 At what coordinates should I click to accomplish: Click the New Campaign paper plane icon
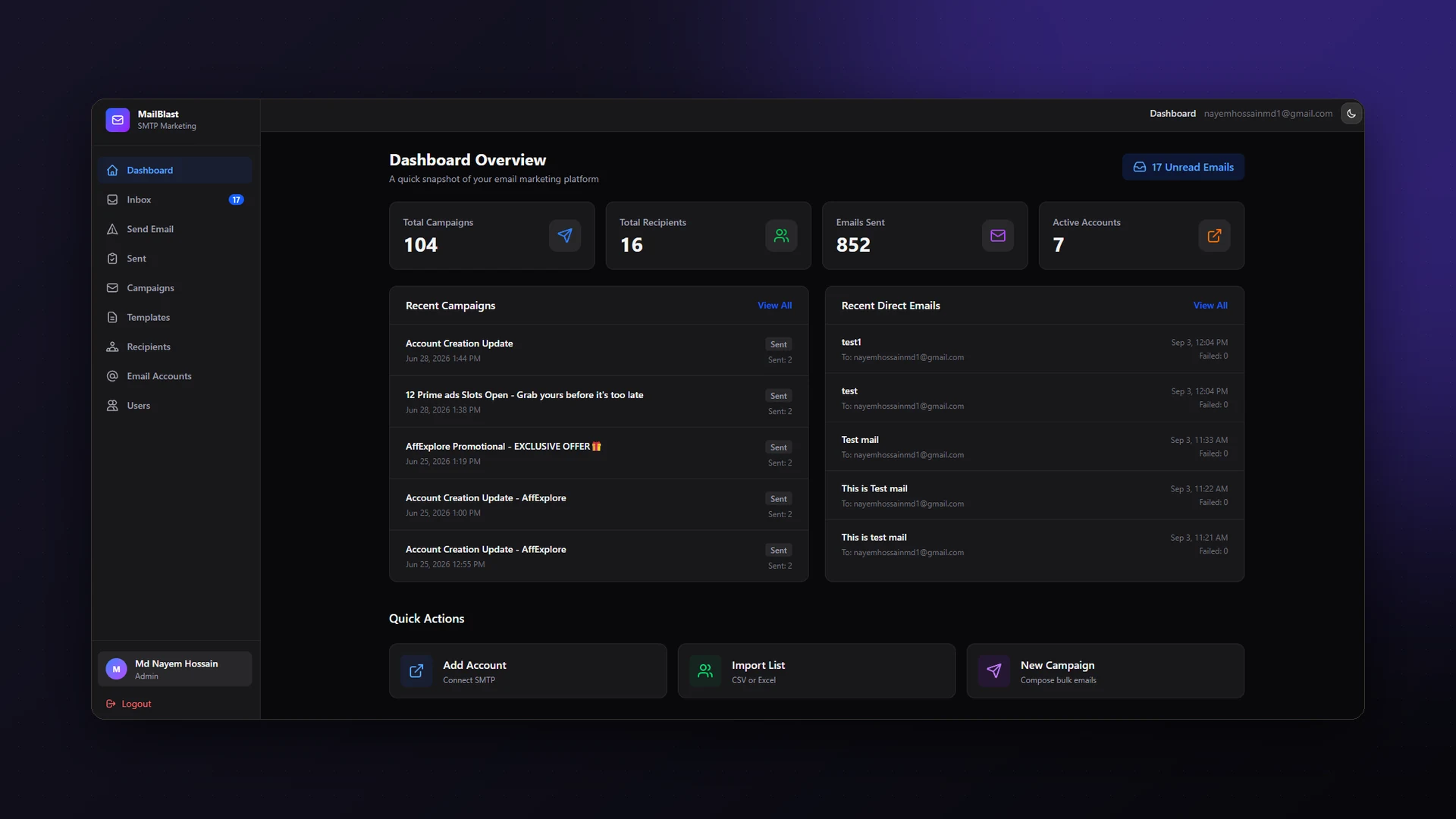tap(994, 671)
